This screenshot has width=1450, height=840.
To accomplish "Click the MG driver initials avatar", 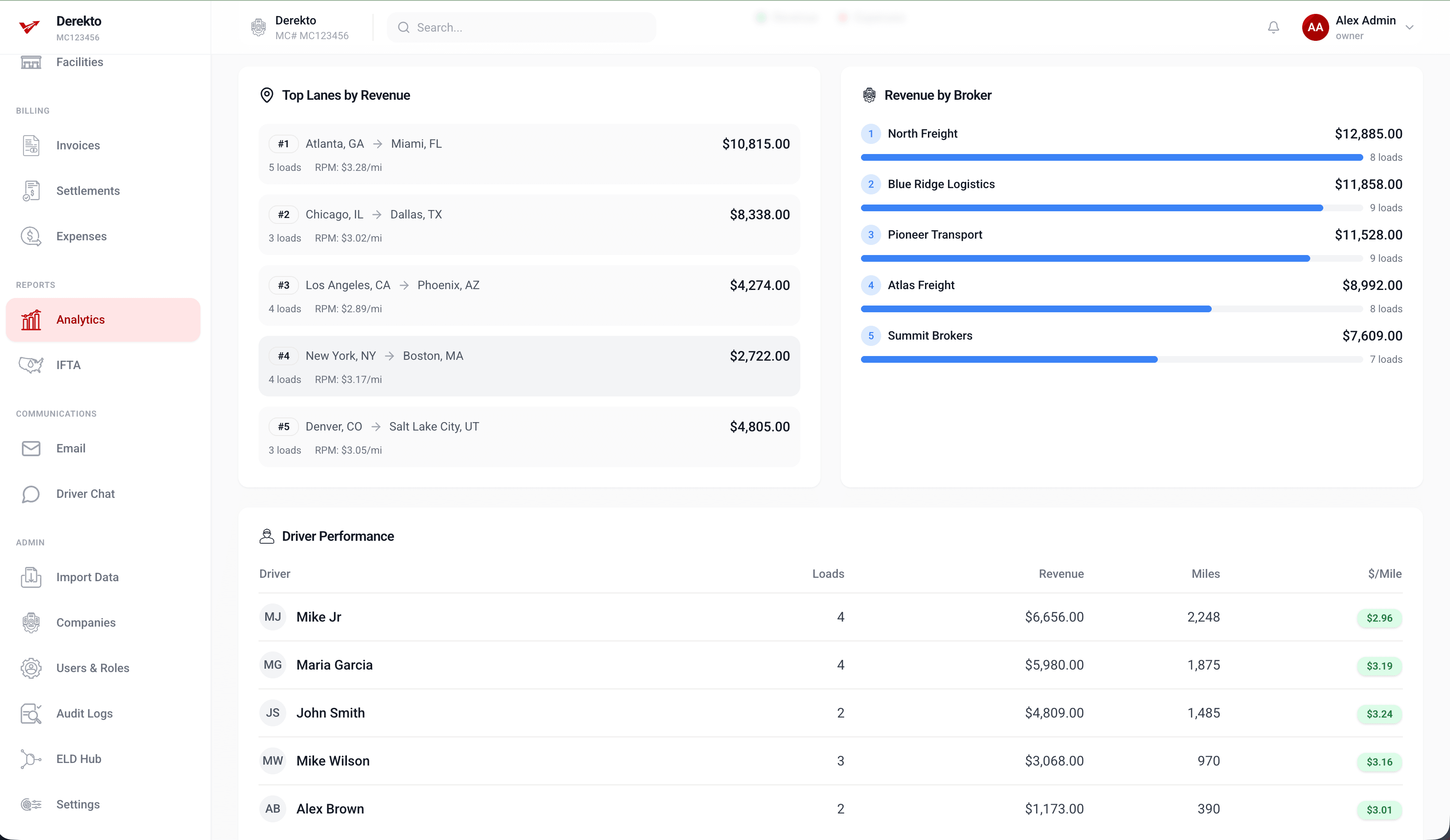I will (x=273, y=665).
